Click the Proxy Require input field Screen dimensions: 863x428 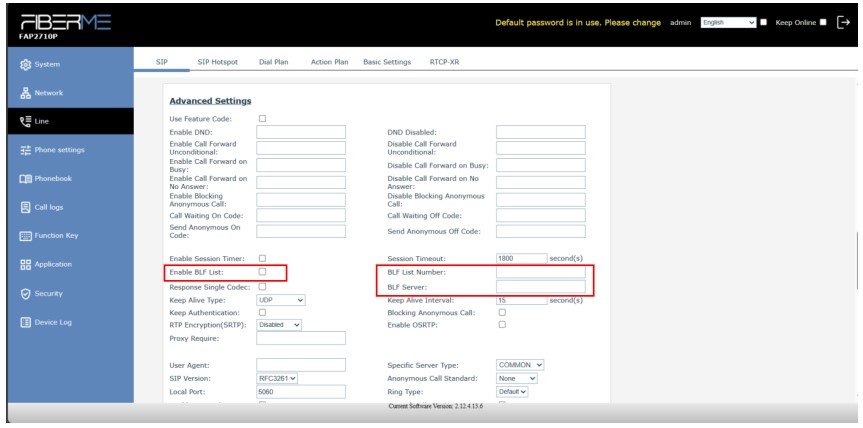[301, 338]
